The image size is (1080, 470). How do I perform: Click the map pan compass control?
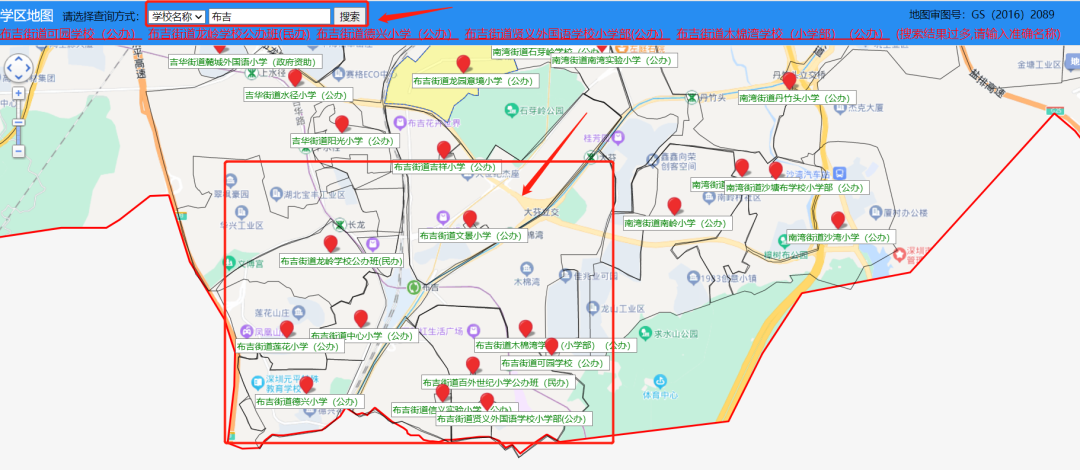[x=19, y=68]
